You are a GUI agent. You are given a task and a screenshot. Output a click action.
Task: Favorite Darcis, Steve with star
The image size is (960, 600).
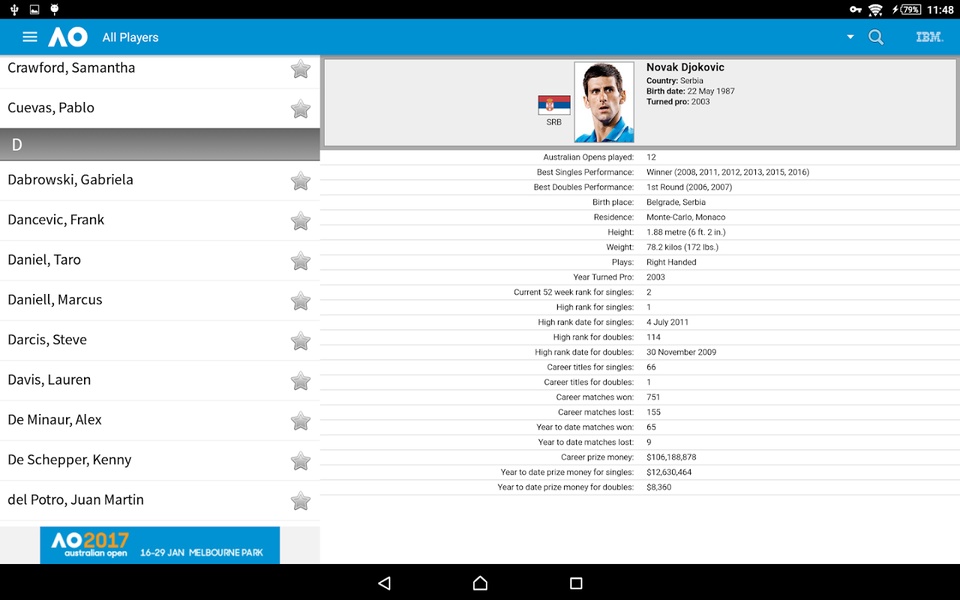point(300,340)
